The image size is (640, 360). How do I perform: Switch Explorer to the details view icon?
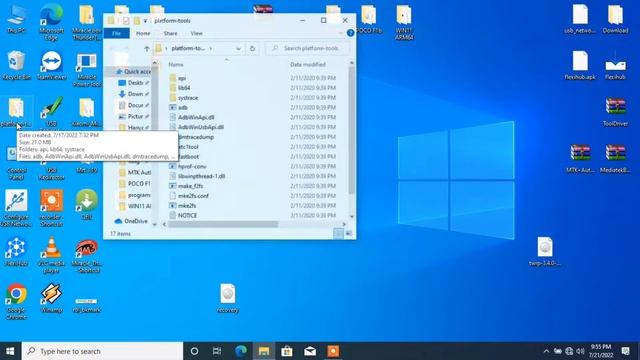[338, 233]
